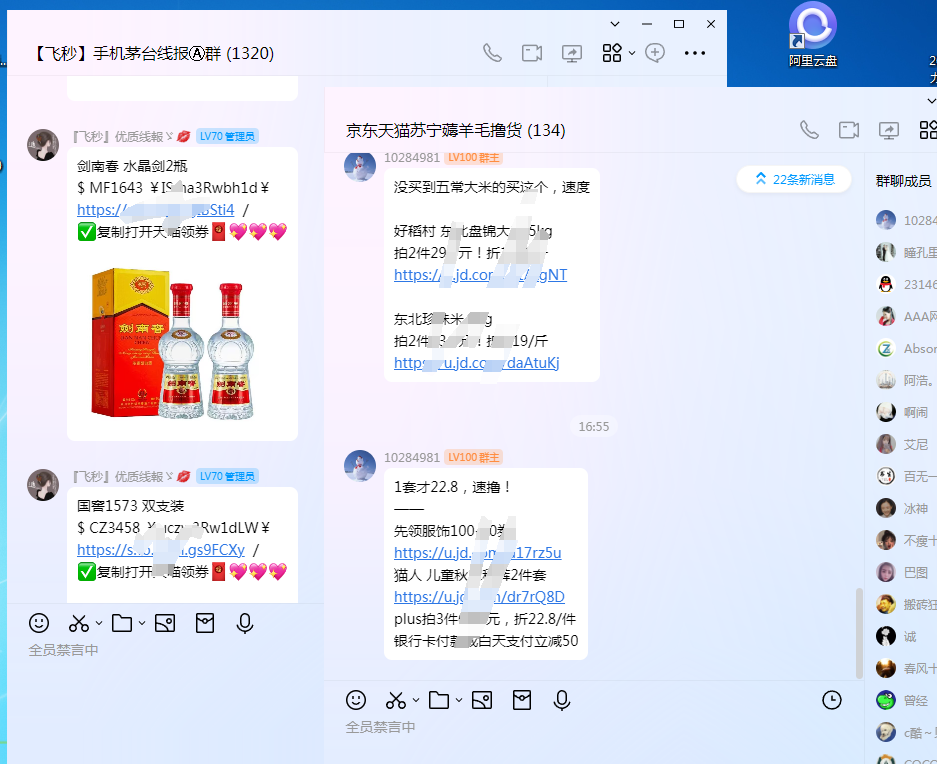Click the 群聊成员 members panel header
The width and height of the screenshot is (937, 764).
[x=904, y=180]
